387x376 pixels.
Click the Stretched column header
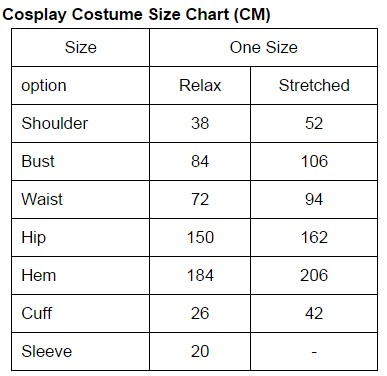[314, 85]
